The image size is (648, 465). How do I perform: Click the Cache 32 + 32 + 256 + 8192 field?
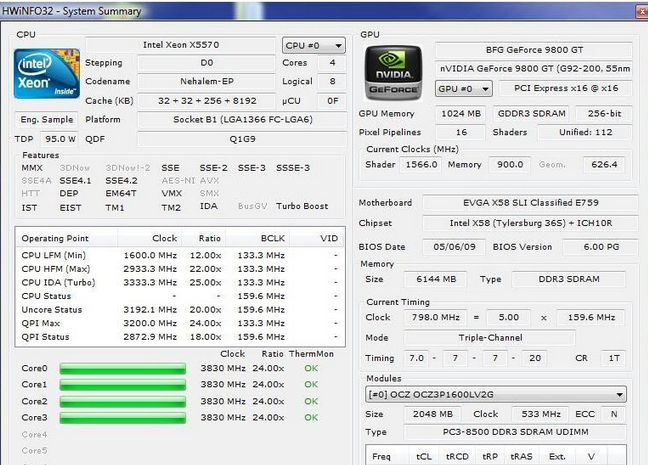(x=206, y=101)
